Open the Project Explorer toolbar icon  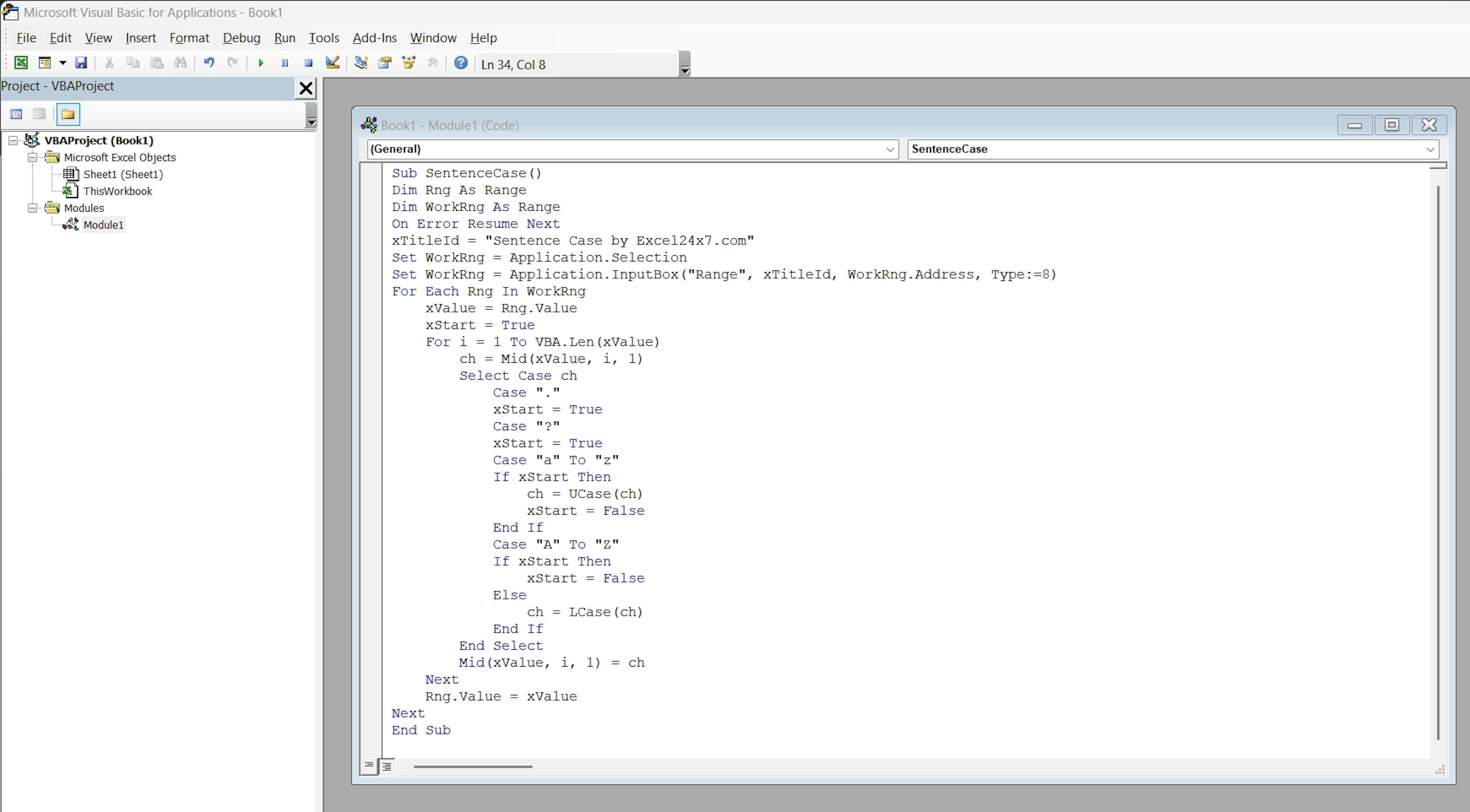361,63
